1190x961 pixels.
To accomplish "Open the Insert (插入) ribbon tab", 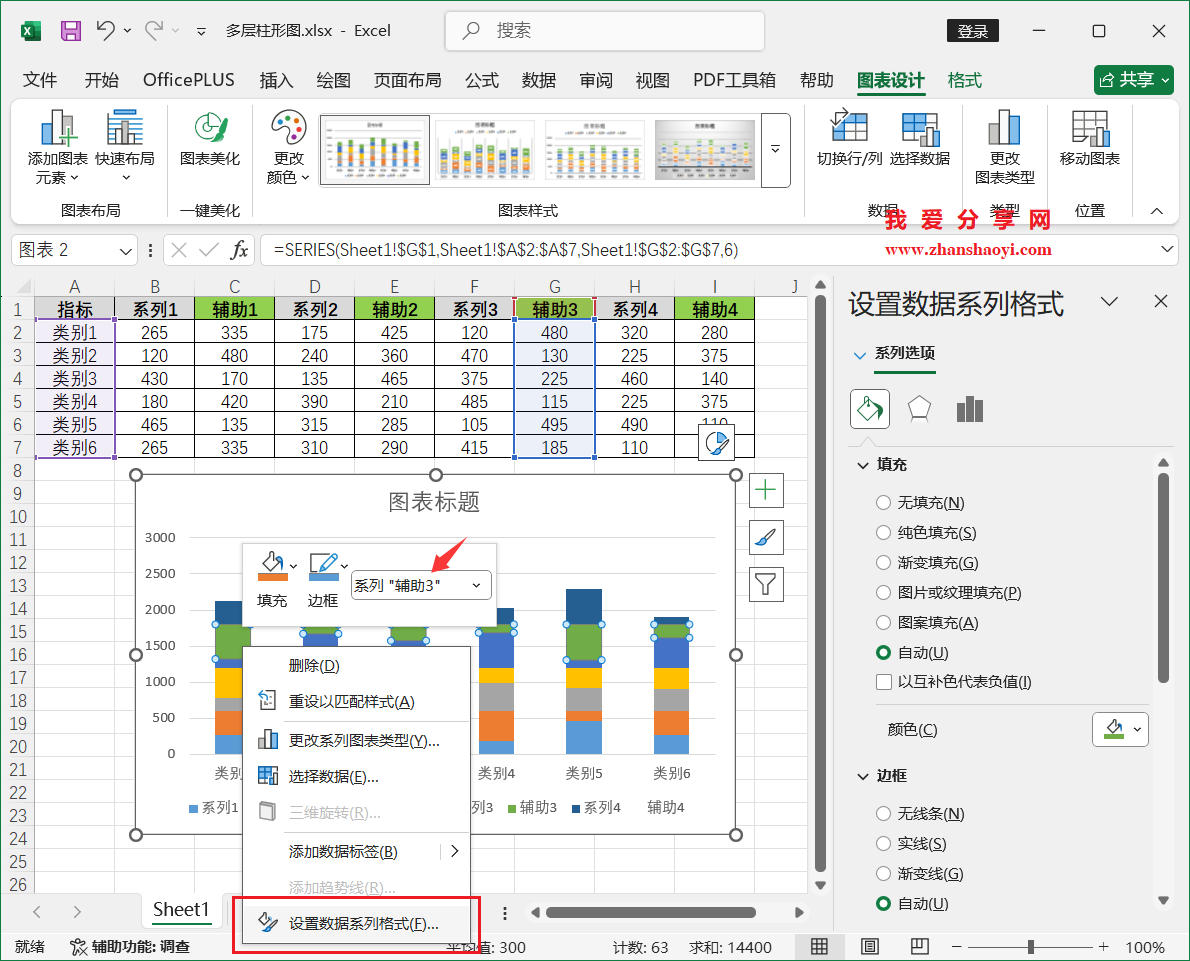I will click(x=276, y=80).
